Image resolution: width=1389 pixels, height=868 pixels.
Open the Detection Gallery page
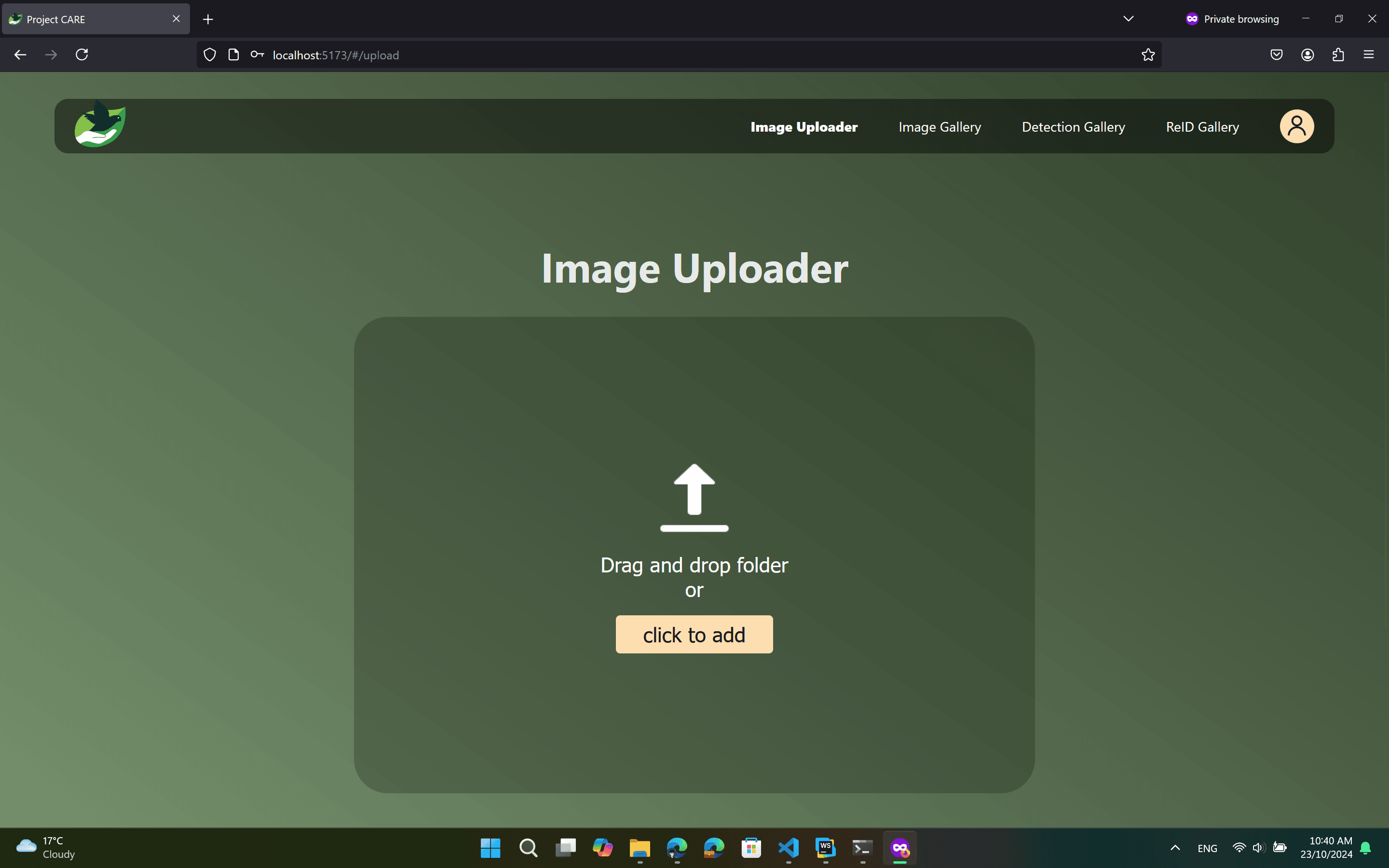pos(1073,127)
